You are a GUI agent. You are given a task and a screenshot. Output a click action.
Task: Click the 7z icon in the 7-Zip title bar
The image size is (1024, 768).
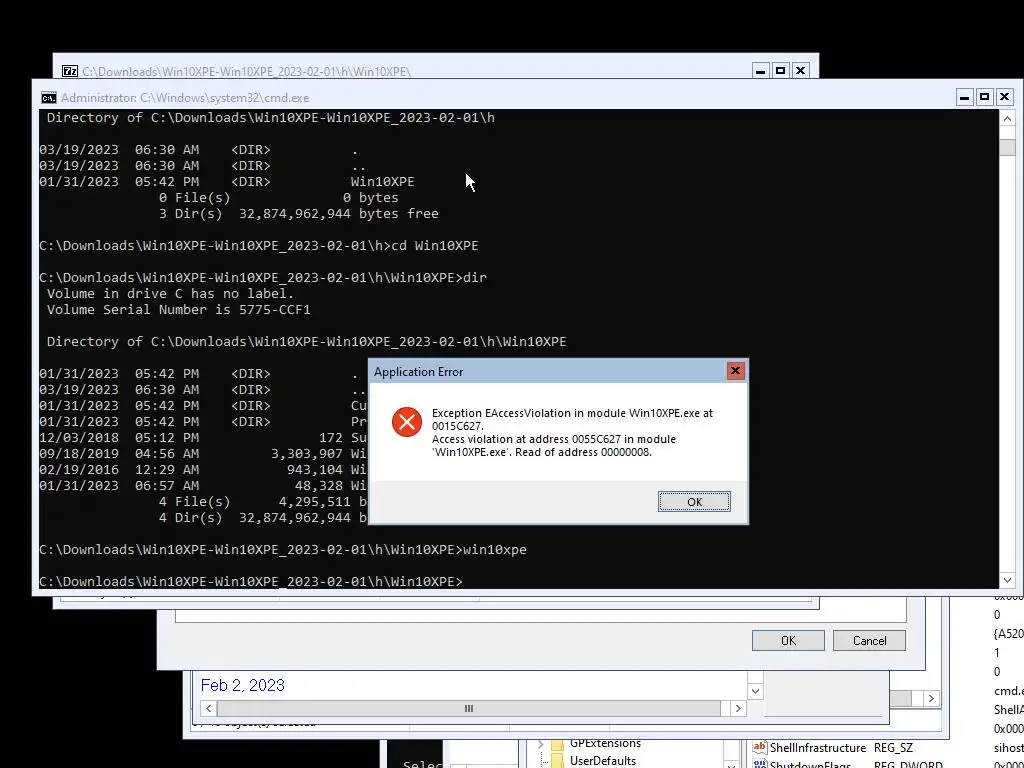point(70,71)
